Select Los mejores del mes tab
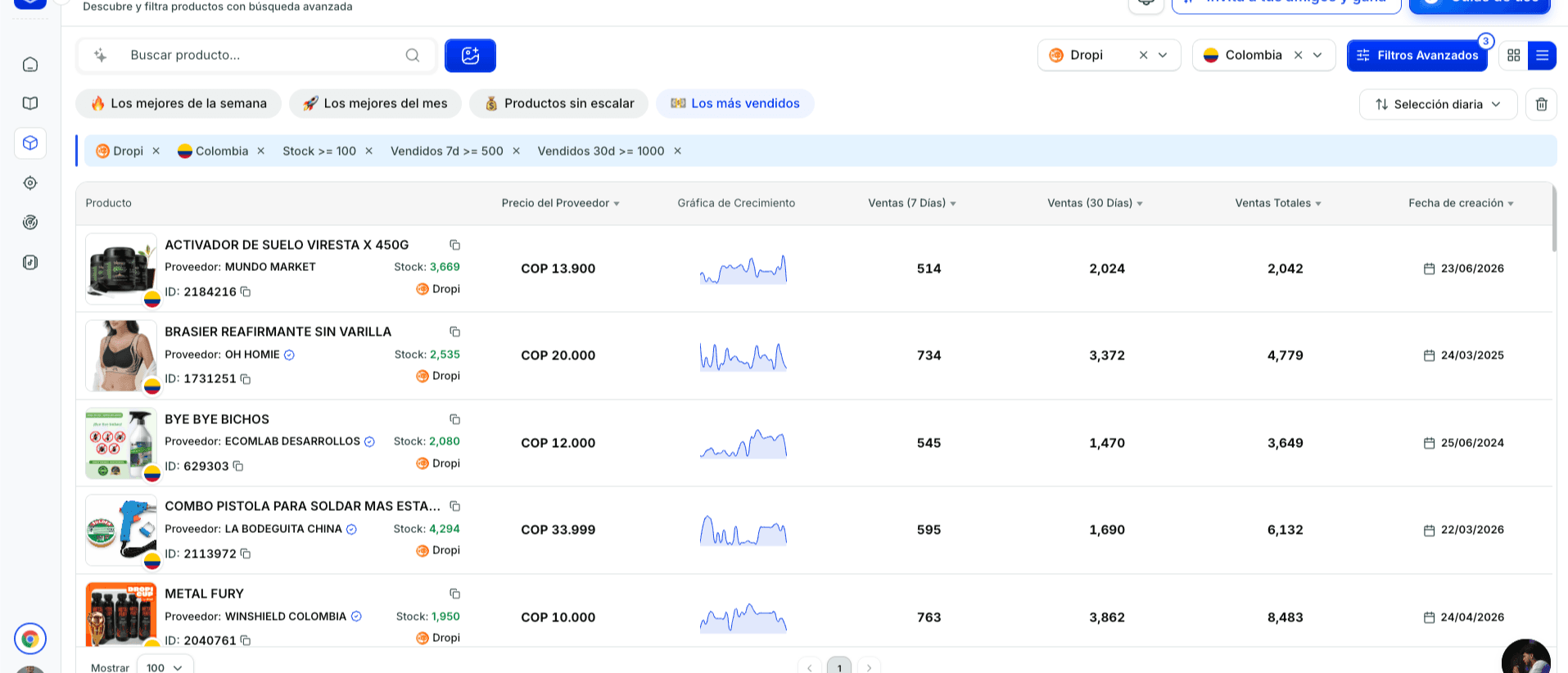Viewport: 1568px width, 673px height. pos(375,103)
